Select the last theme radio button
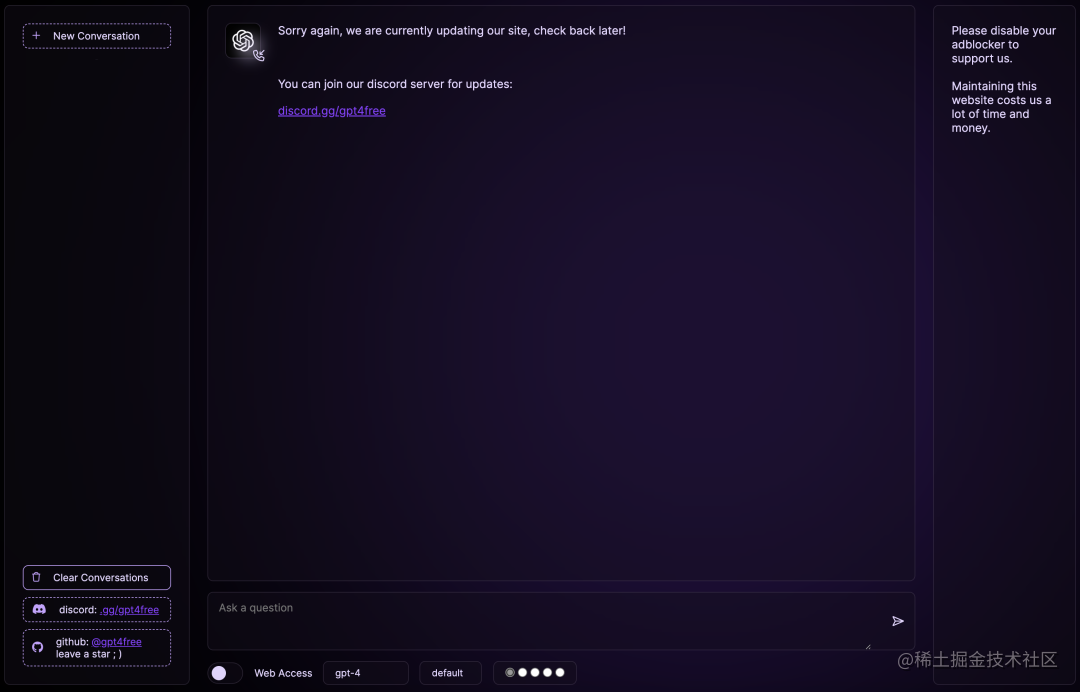This screenshot has width=1080, height=692. [560, 673]
